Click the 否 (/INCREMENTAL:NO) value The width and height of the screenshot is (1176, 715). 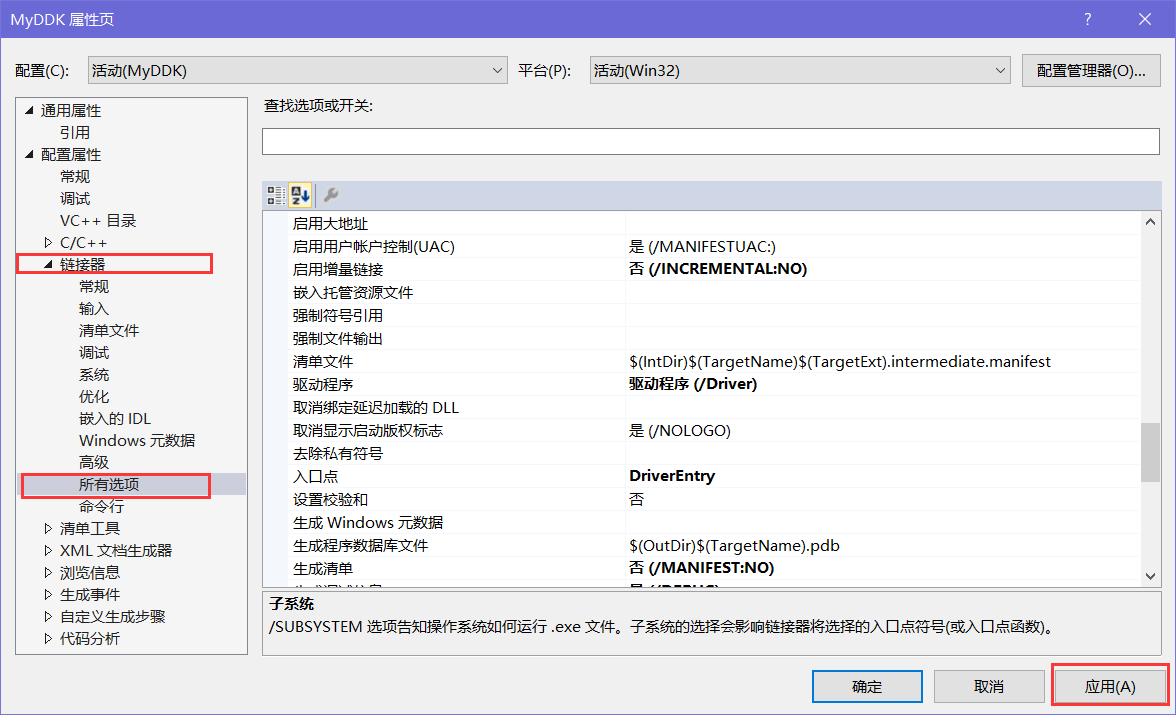coord(718,269)
